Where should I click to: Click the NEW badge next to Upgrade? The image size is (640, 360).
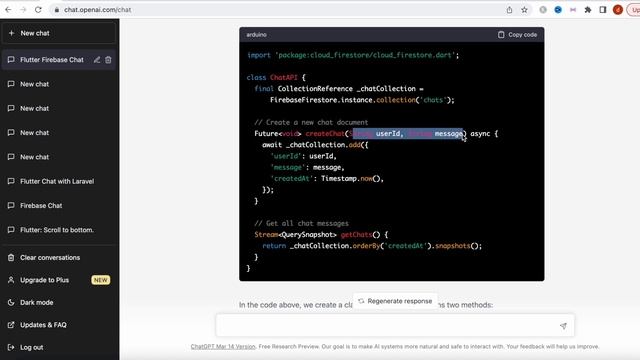[x=100, y=280]
